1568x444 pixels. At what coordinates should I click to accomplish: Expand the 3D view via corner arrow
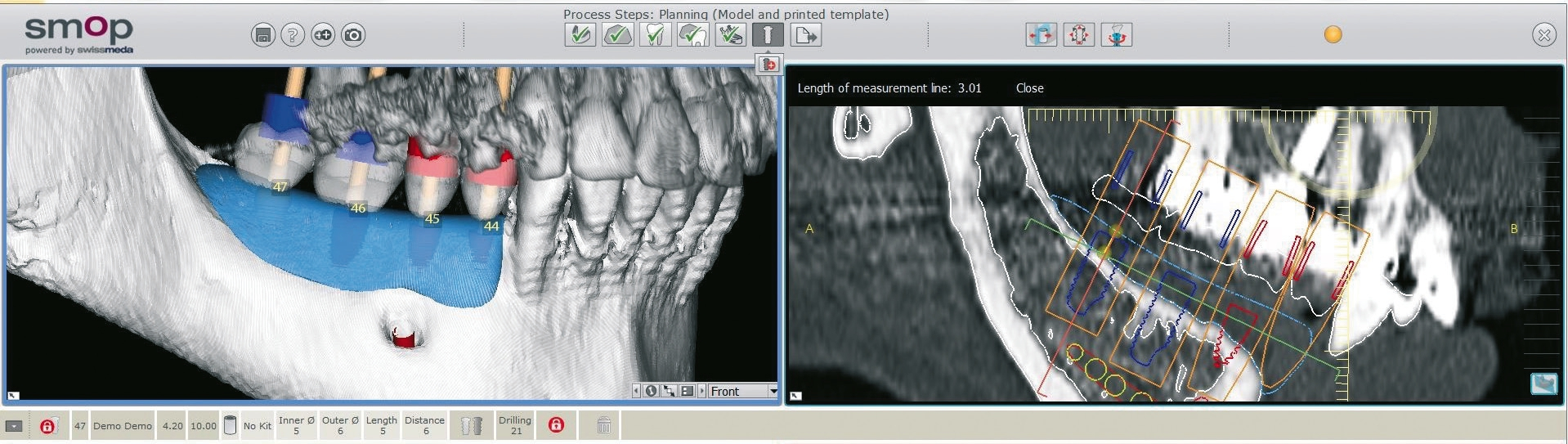(x=13, y=396)
